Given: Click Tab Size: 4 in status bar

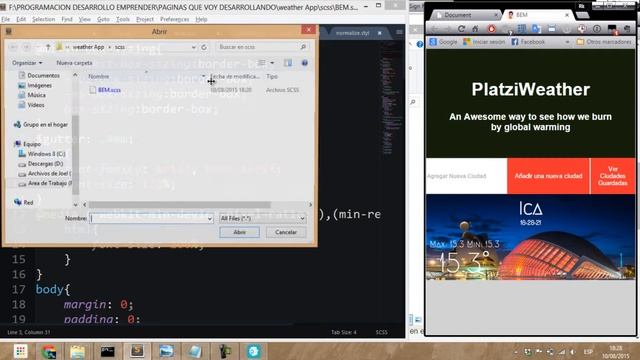Looking at the screenshot, I should coord(344,332).
